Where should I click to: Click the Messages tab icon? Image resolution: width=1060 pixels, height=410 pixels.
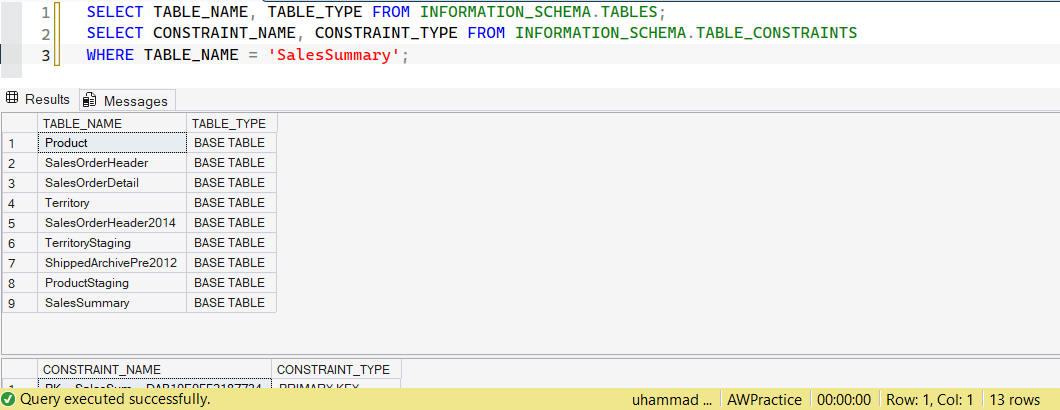[89, 101]
